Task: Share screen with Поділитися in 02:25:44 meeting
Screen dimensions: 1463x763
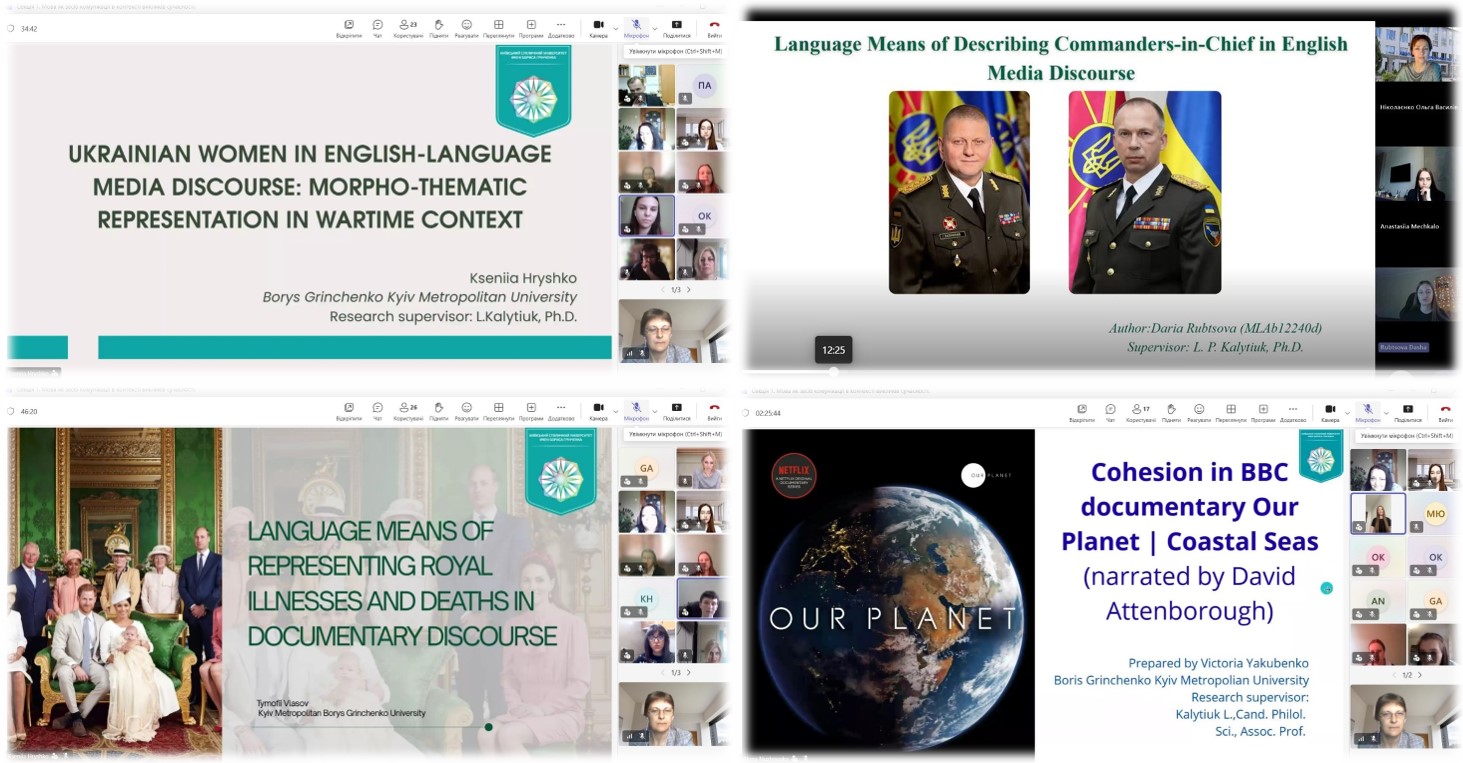Action: (x=1408, y=413)
